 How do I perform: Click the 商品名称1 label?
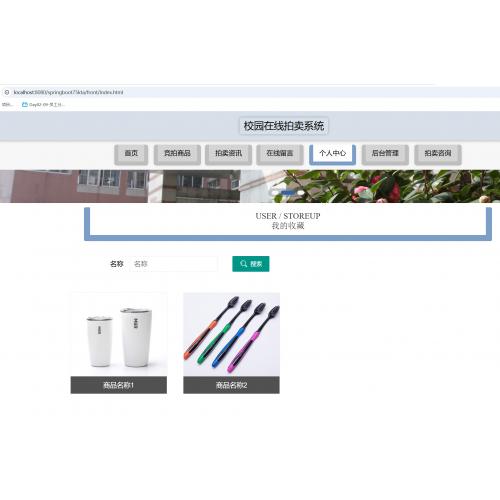tap(119, 385)
